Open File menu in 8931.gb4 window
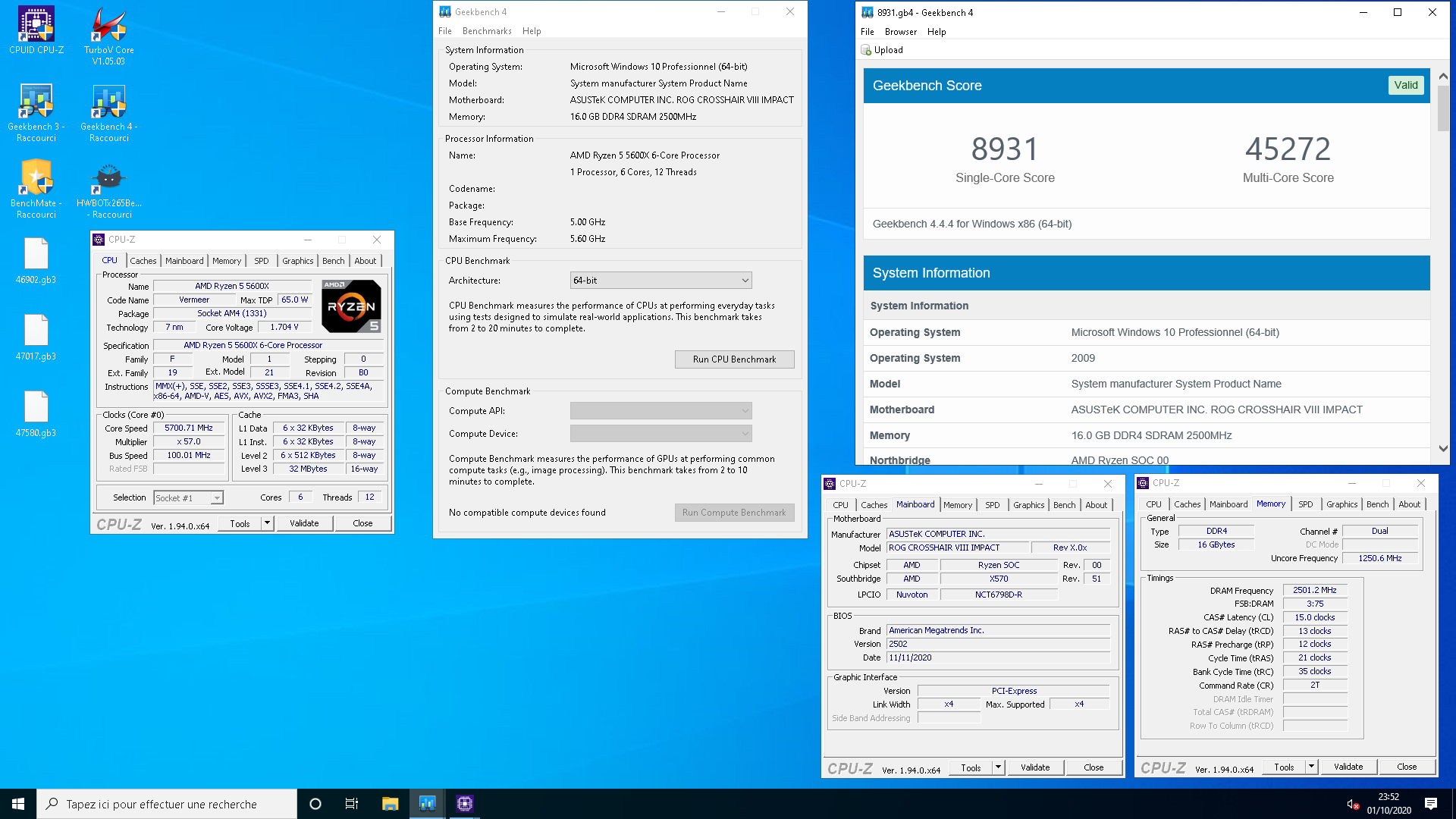This screenshot has height=819, width=1456. 868,32
